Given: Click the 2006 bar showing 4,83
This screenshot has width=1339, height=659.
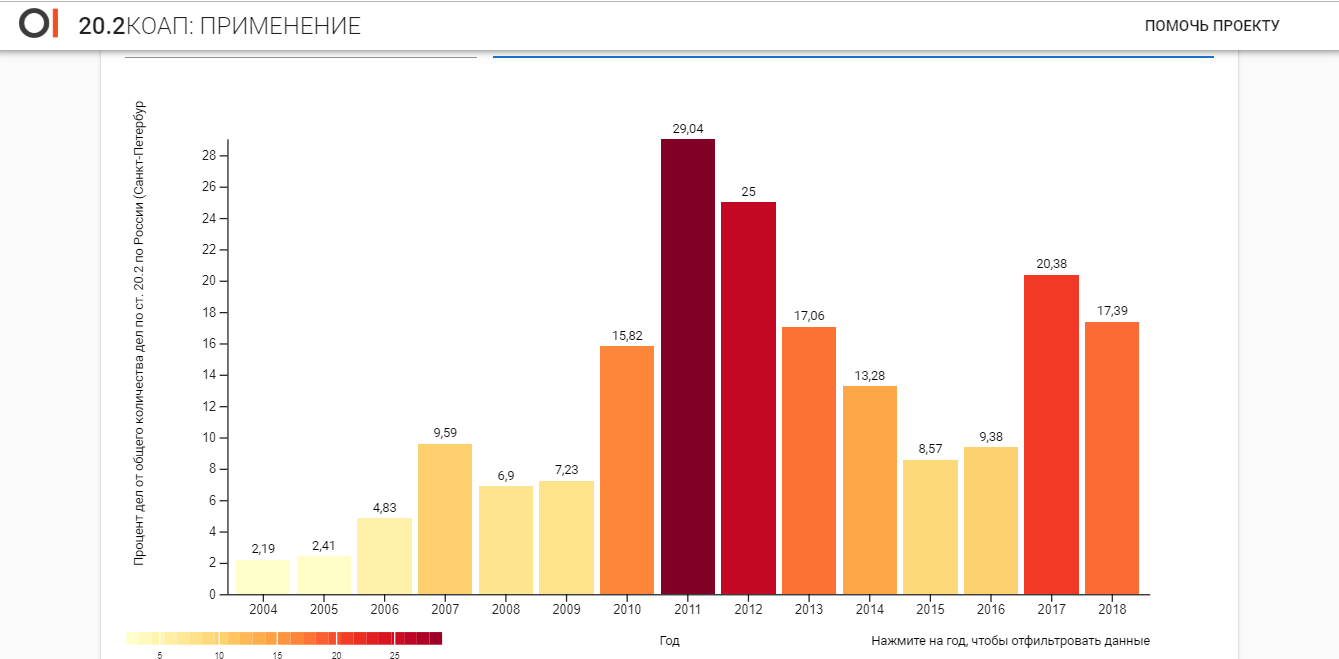Looking at the screenshot, I should [x=384, y=556].
